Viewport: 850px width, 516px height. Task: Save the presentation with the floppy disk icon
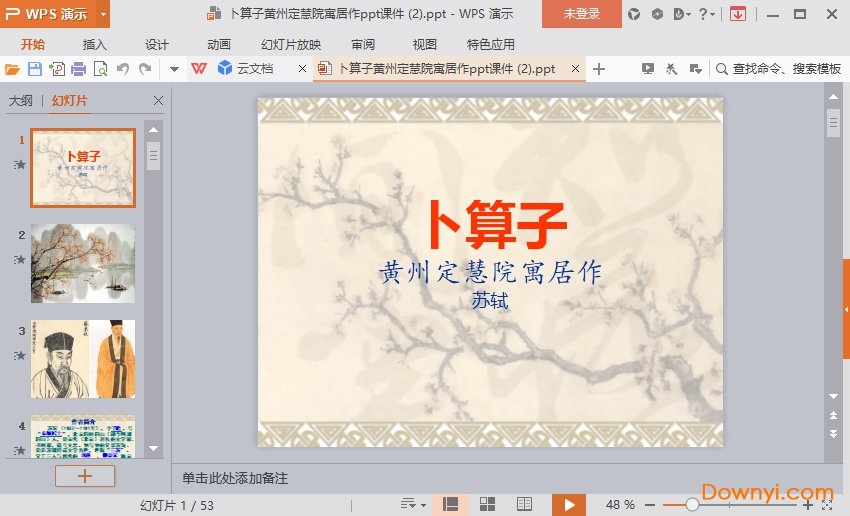click(35, 69)
